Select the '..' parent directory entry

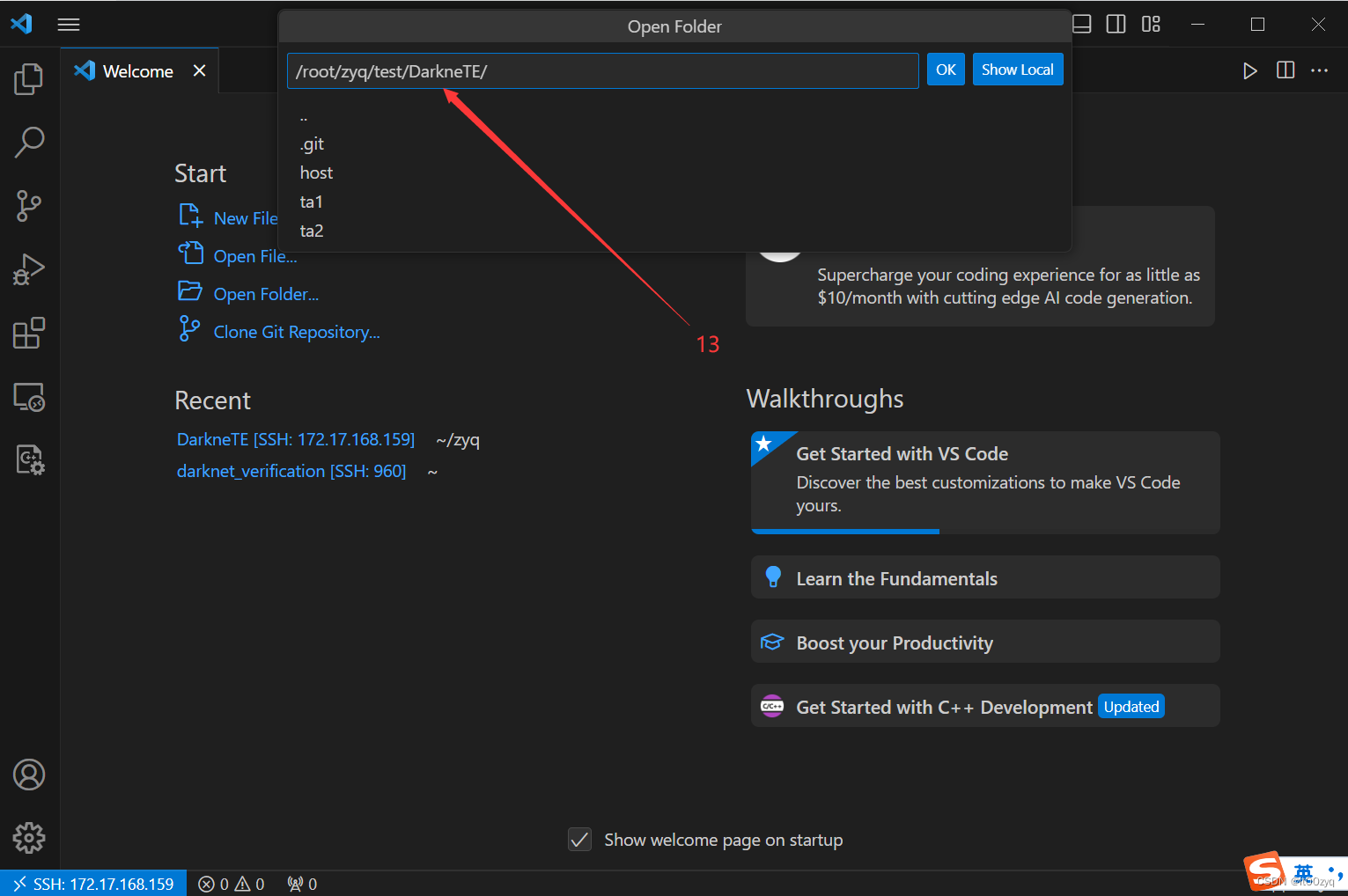click(x=674, y=116)
